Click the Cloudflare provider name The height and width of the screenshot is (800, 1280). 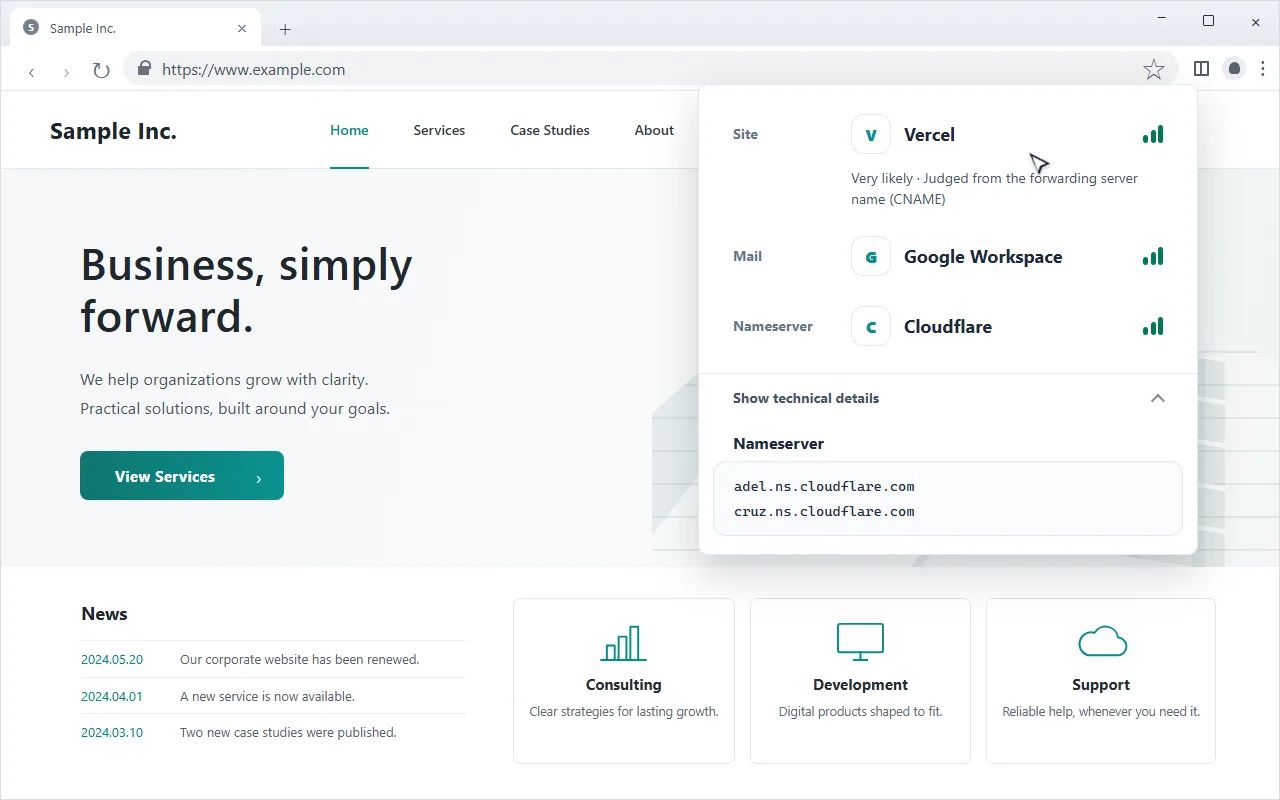(948, 327)
